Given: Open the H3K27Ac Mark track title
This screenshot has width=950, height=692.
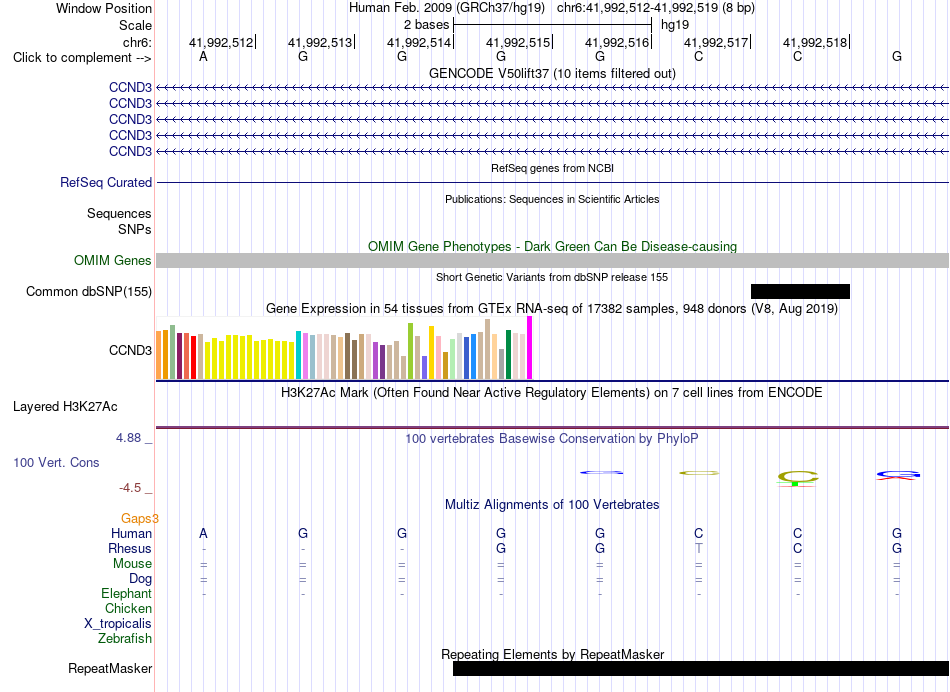Looking at the screenshot, I should [x=552, y=393].
